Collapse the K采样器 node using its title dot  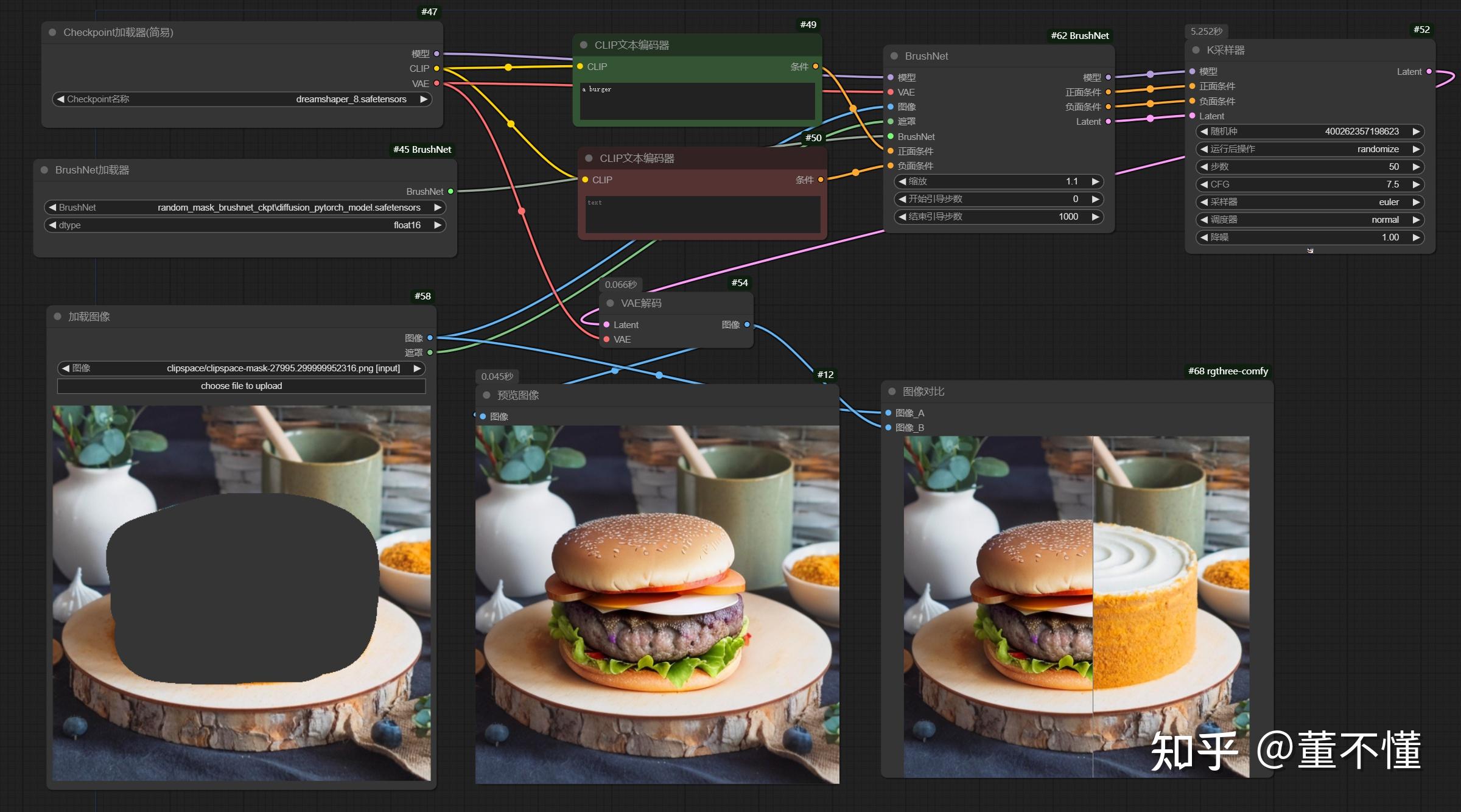[x=1196, y=50]
